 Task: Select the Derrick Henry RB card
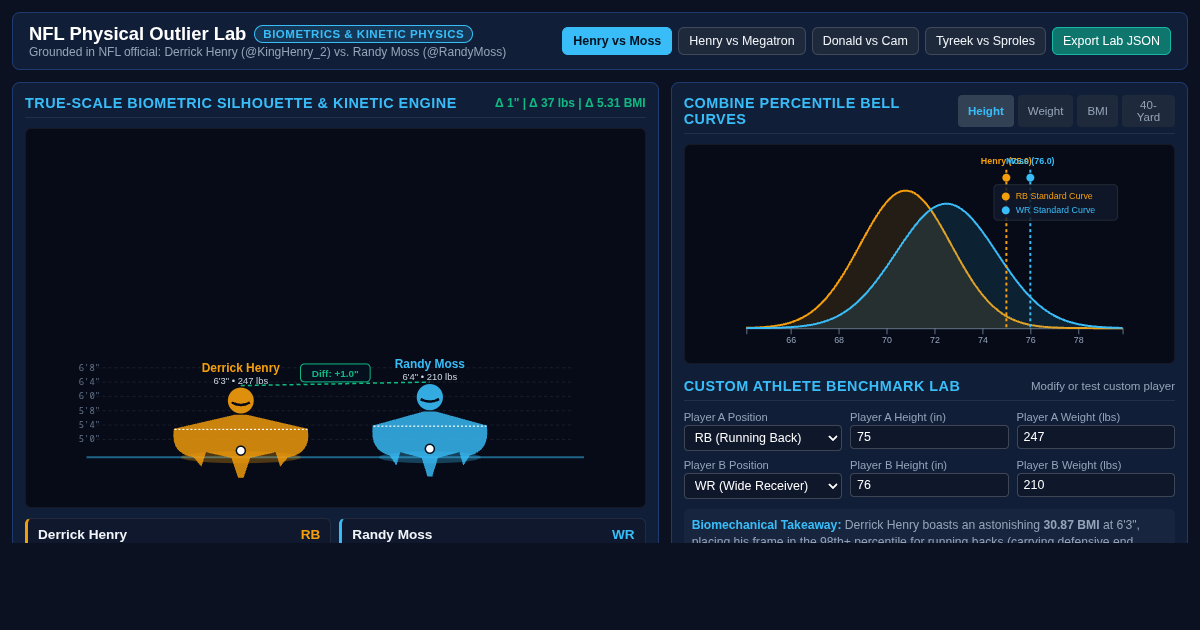click(x=178, y=532)
